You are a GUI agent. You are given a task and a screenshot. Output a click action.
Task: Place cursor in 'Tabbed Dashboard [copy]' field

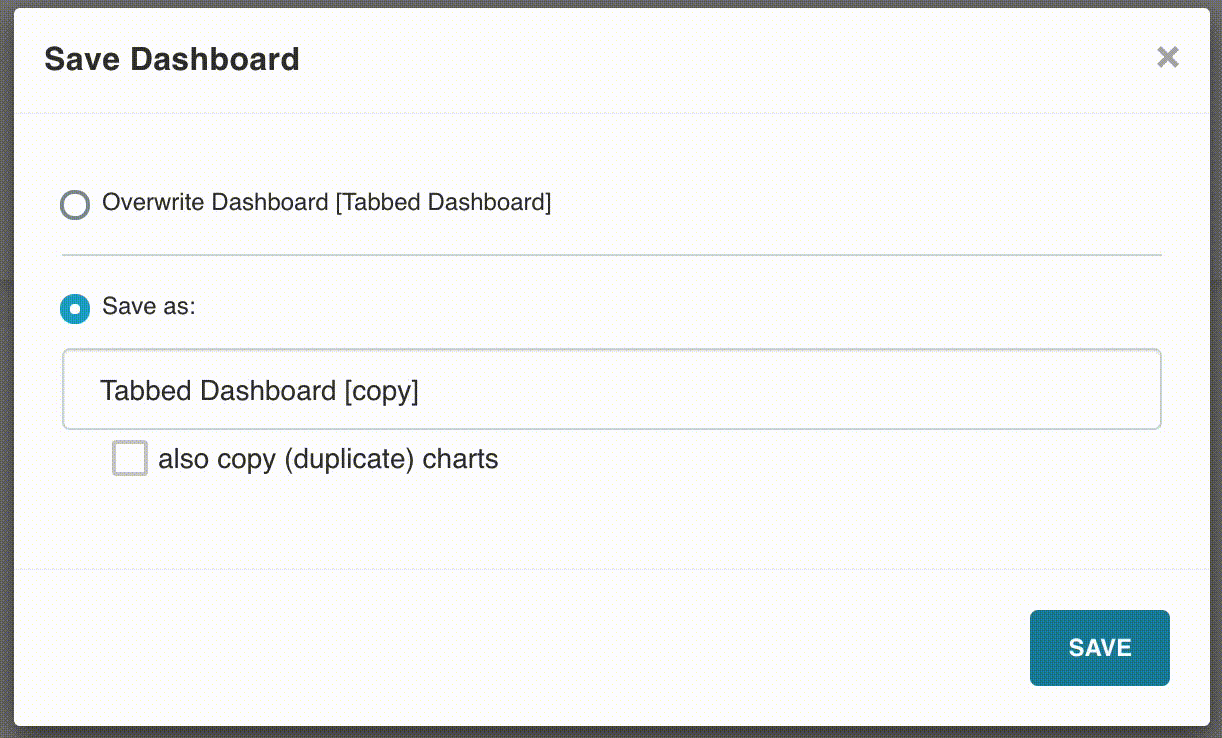(611, 390)
